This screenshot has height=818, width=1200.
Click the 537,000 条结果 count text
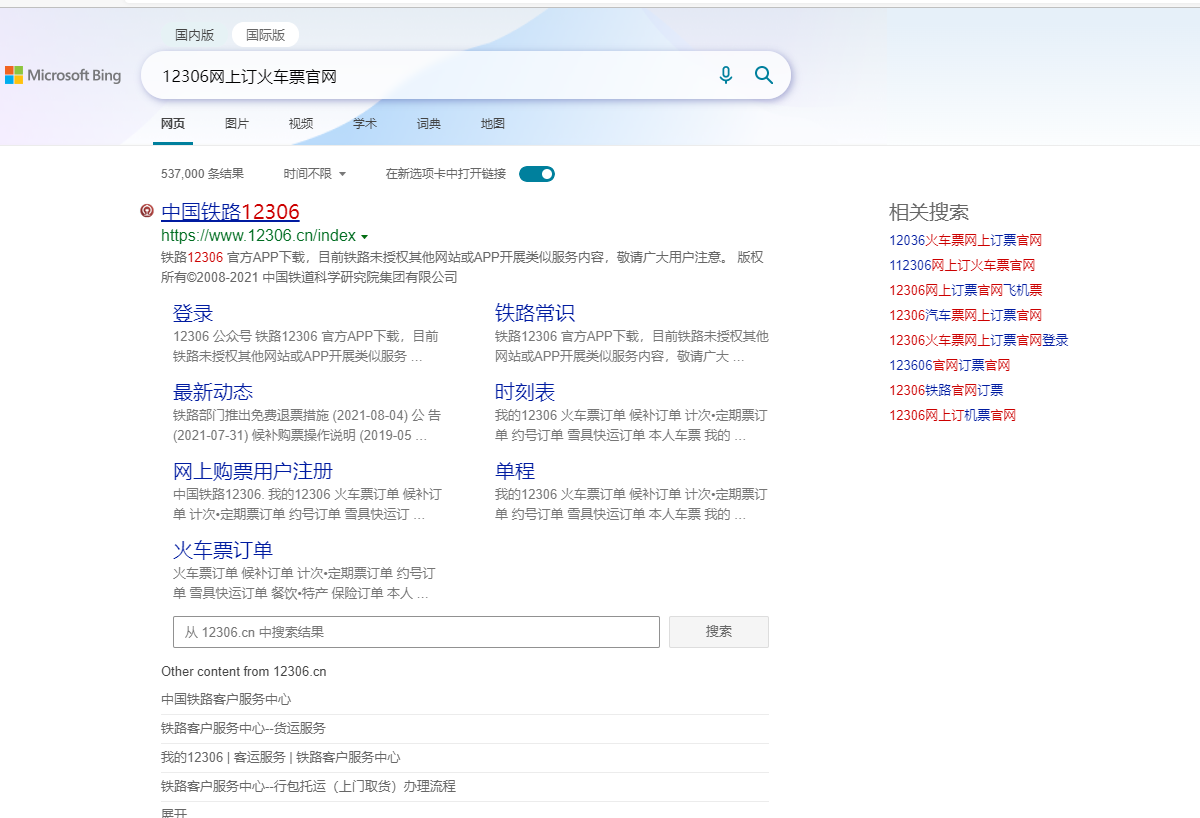coord(203,174)
